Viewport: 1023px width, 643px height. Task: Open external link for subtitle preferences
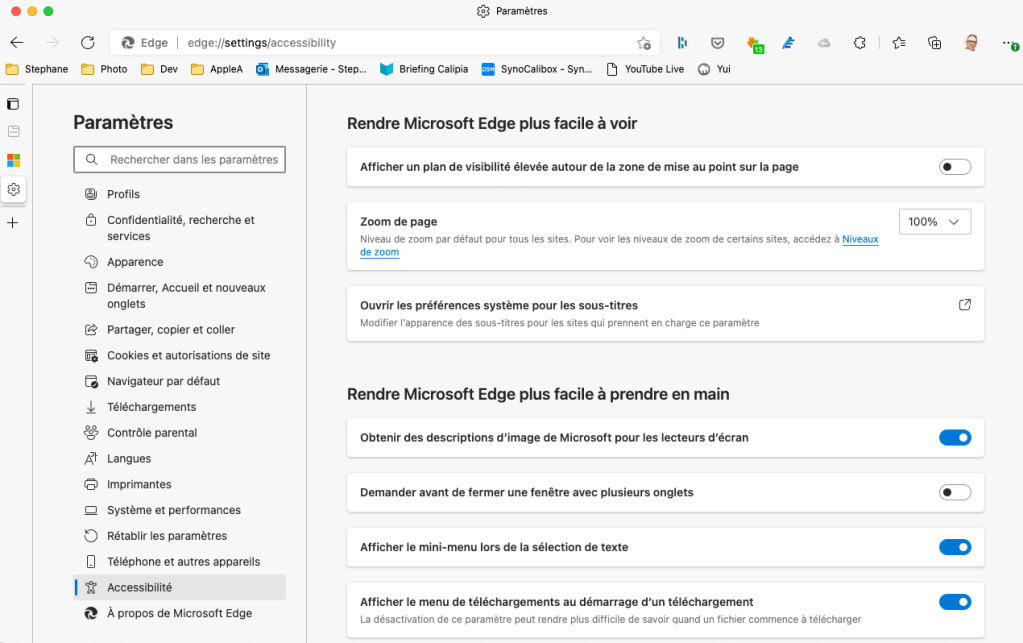(964, 305)
